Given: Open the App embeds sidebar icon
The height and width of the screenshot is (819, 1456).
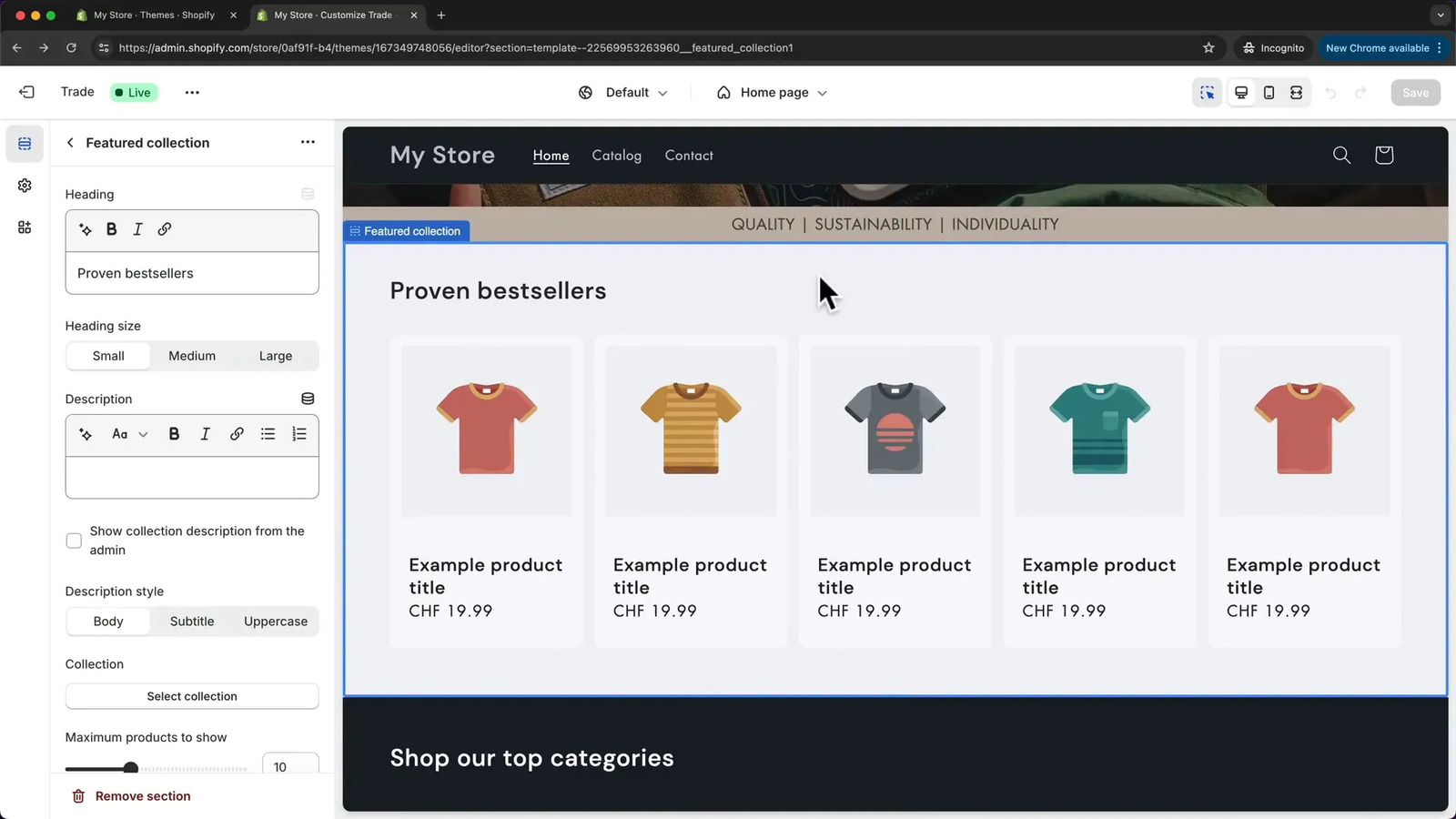Looking at the screenshot, I should (25, 227).
